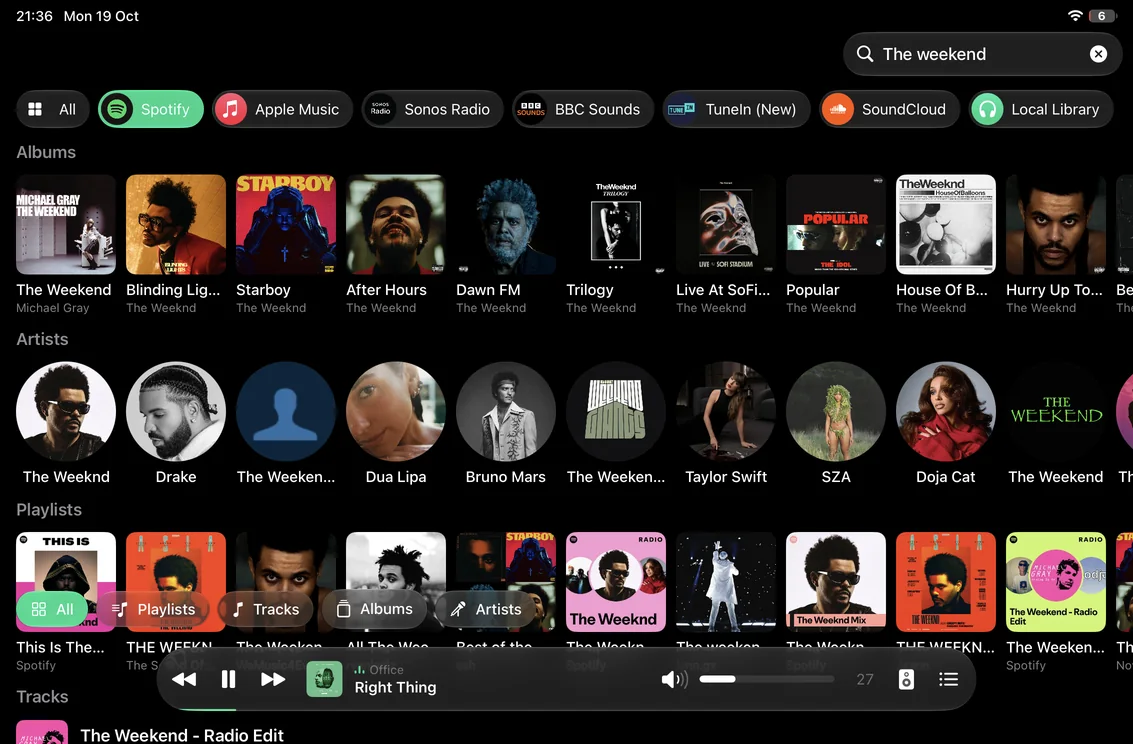Open the Dawn FM album
This screenshot has height=744, width=1133.
coord(506,225)
